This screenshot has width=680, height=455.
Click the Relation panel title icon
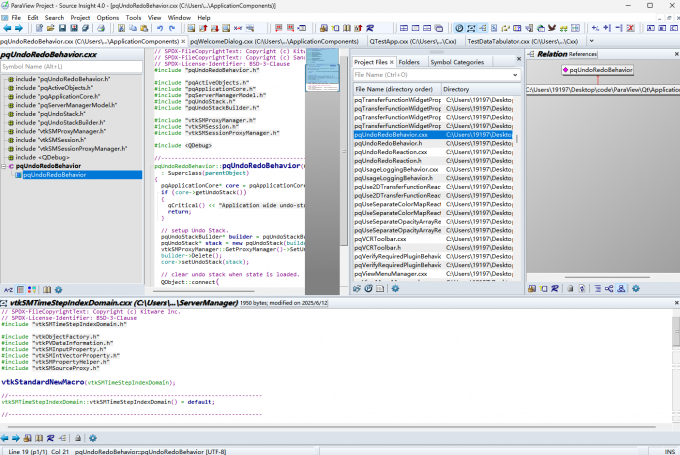click(530, 54)
